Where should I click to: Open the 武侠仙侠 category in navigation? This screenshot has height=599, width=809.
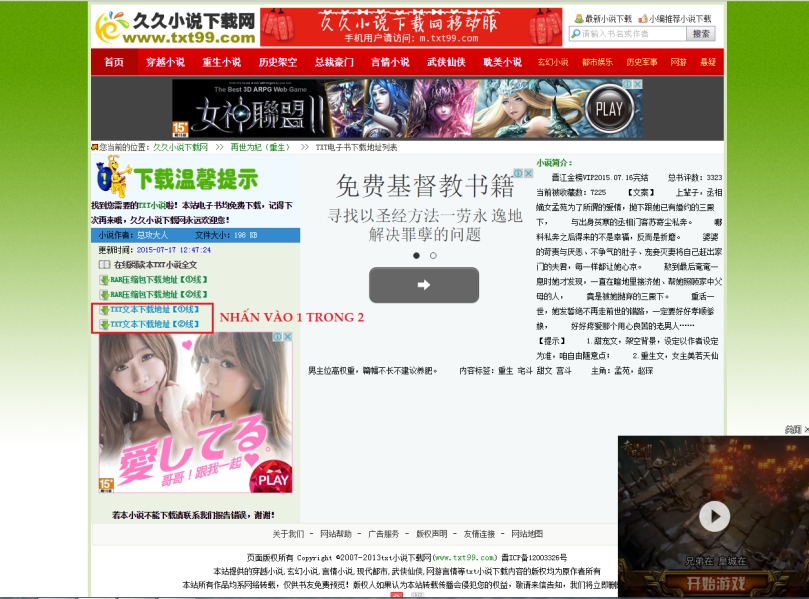point(446,62)
